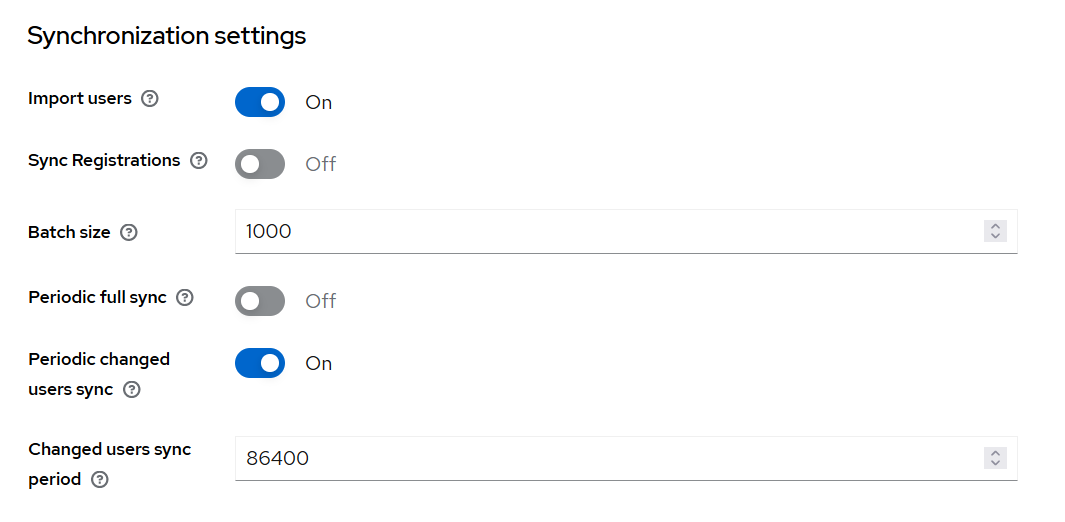Select the Import users label
The image size is (1065, 522).
coord(80,99)
